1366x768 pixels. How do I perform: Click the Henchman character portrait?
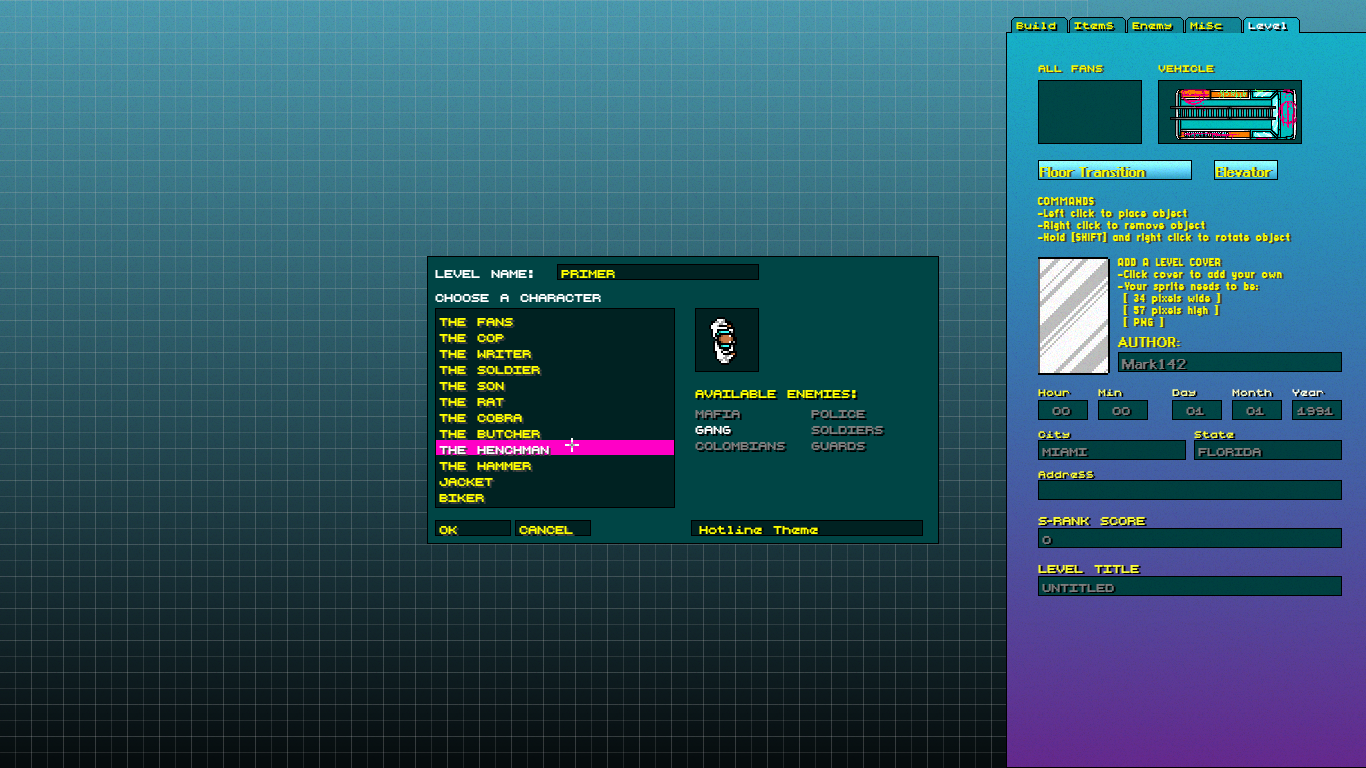pyautogui.click(x=727, y=340)
